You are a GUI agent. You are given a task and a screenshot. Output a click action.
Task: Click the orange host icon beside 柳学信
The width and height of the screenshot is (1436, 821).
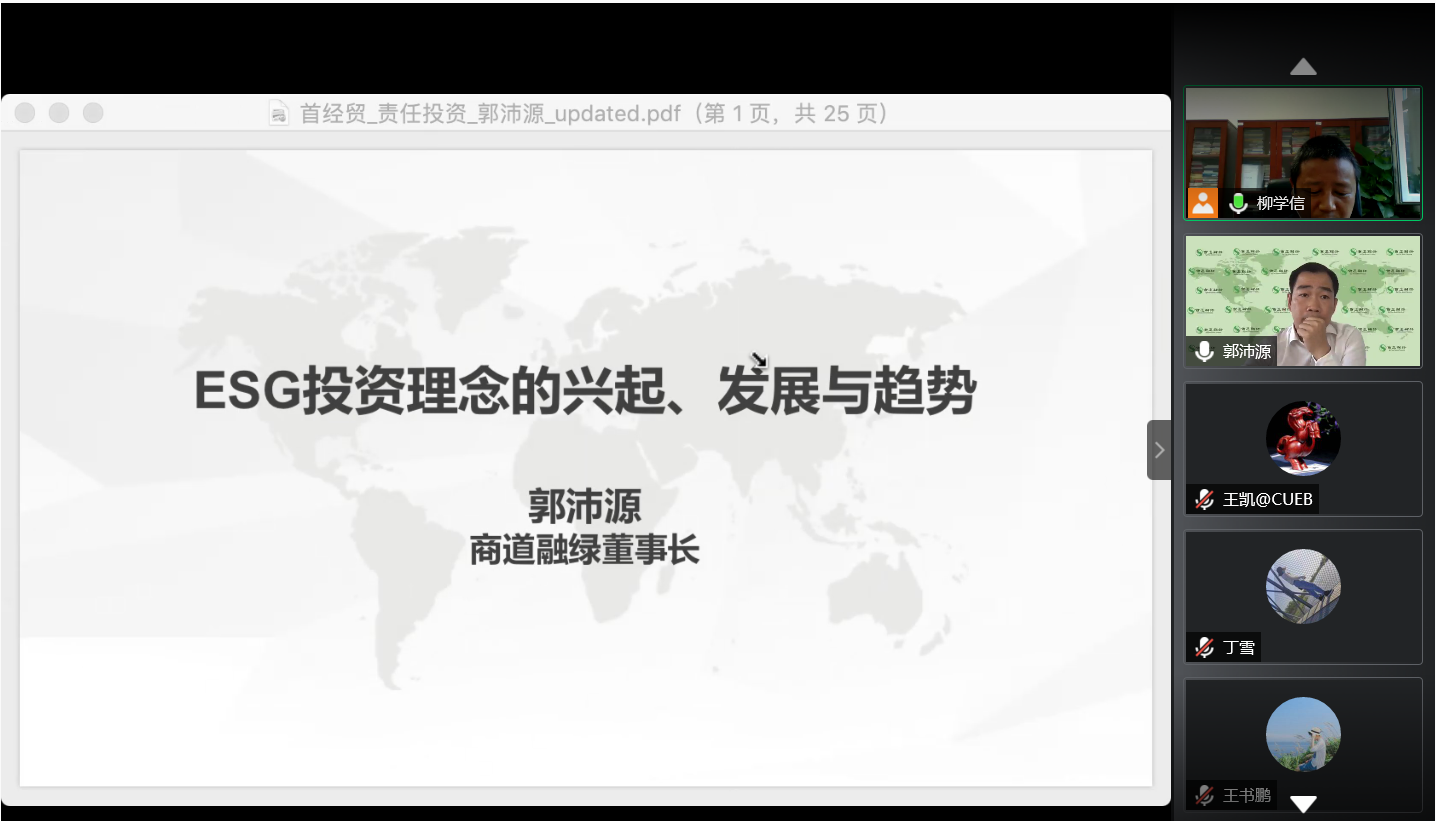[1203, 203]
